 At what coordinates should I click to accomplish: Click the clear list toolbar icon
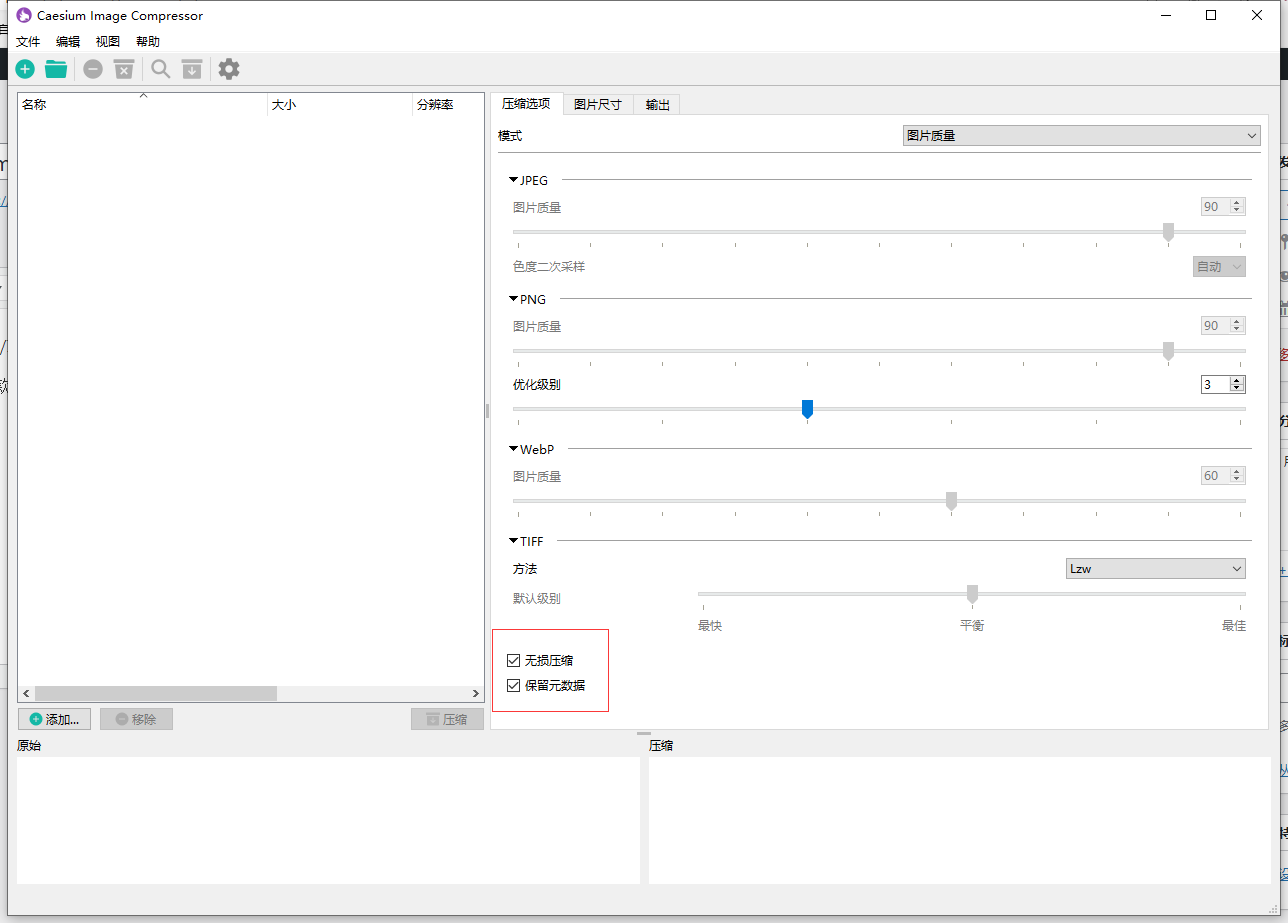(124, 69)
